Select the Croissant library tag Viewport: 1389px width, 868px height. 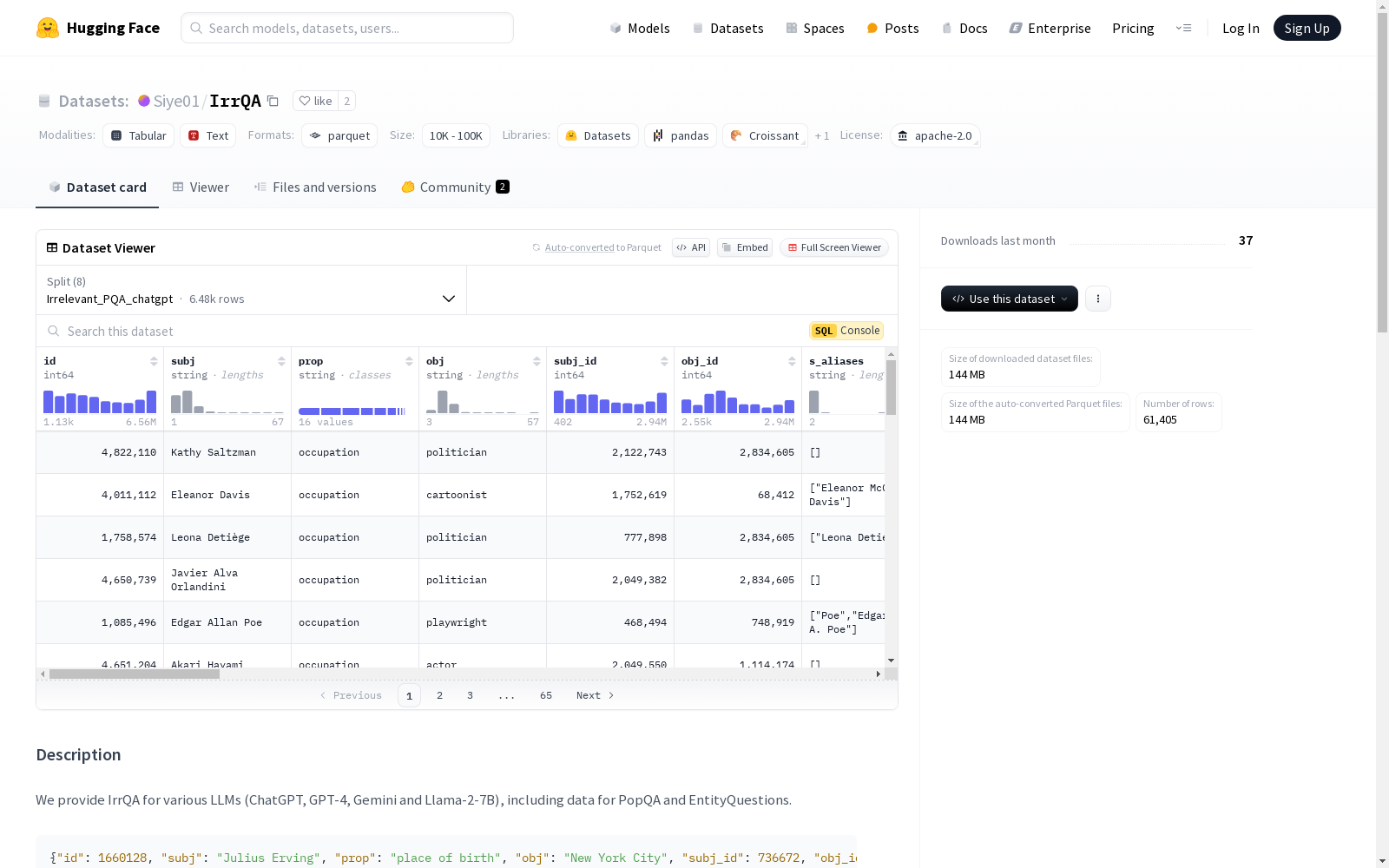coord(765,135)
